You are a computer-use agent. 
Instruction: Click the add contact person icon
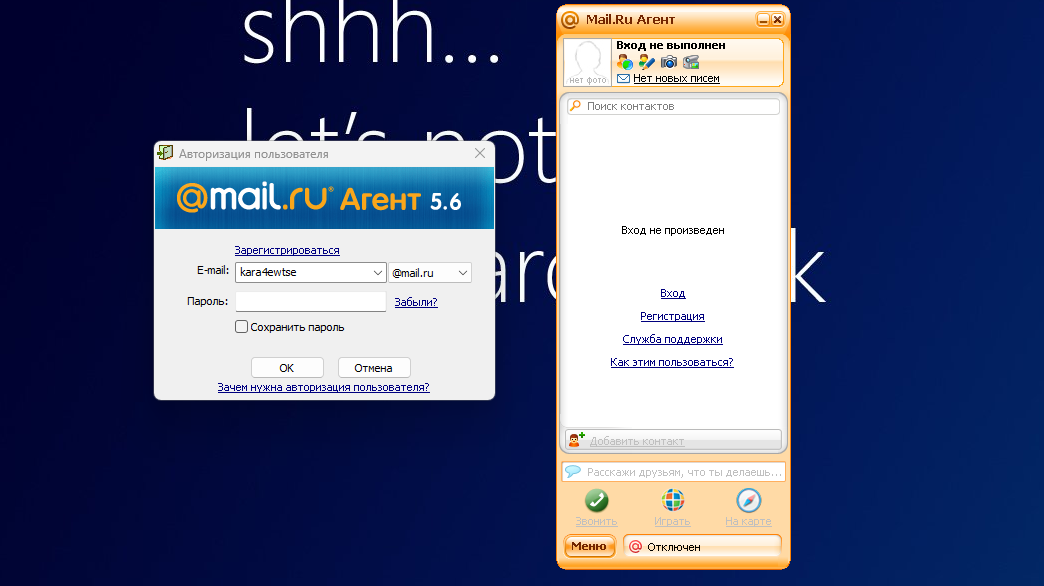coord(577,440)
